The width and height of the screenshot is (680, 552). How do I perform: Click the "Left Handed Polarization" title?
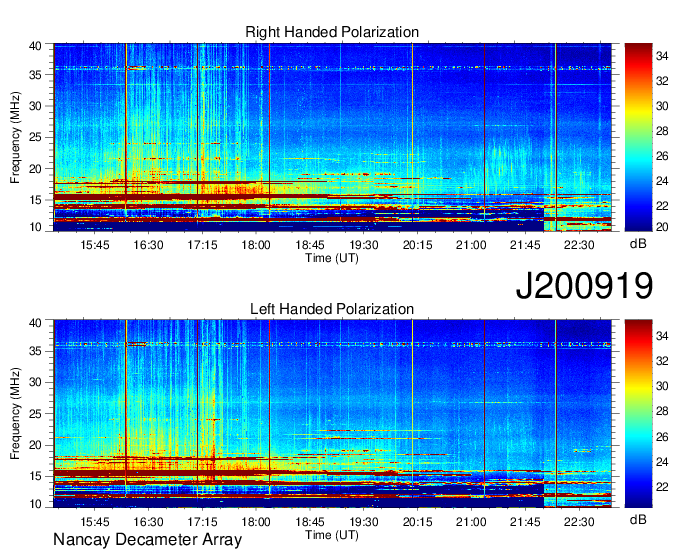tap(332, 309)
